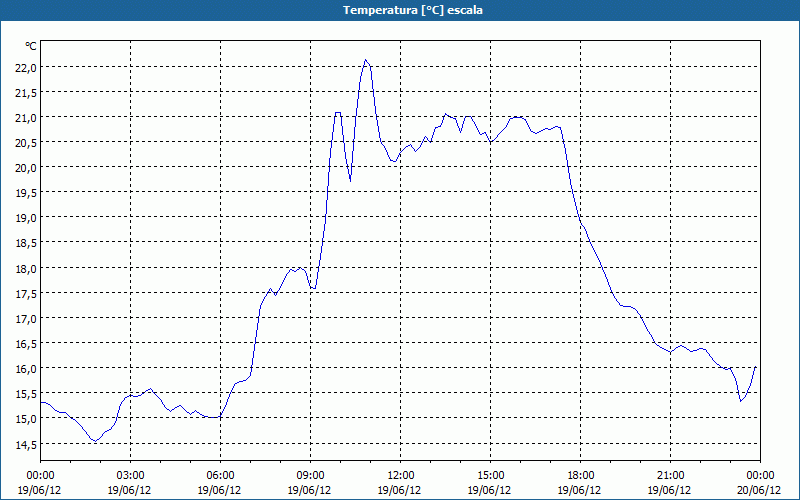This screenshot has width=800, height=500.
Task: Select the 20,5 y-axis label
Action: click(25, 143)
